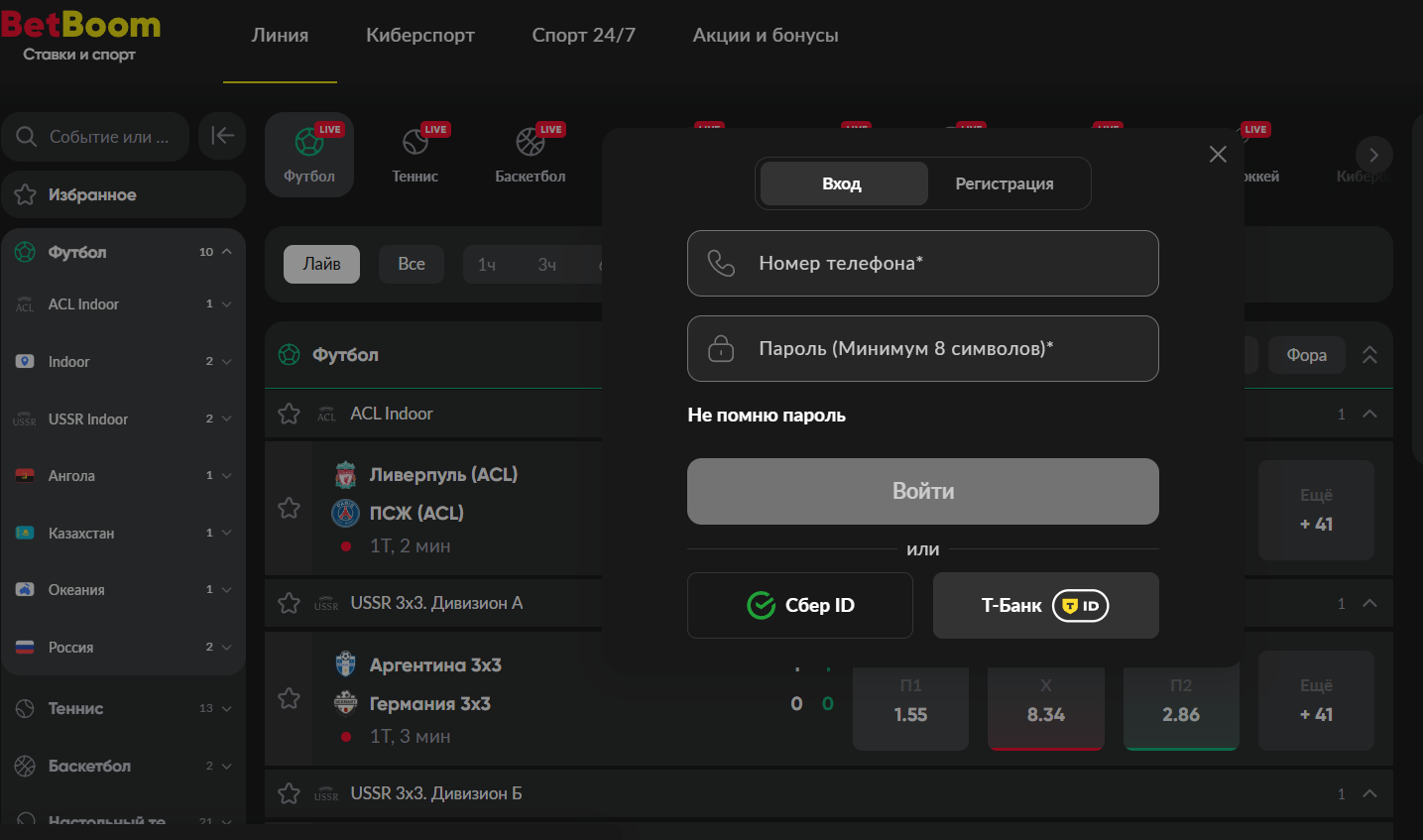Open Ещё +41 for Аргентина match
Screen dimensions: 1423x840
pos(1316,700)
